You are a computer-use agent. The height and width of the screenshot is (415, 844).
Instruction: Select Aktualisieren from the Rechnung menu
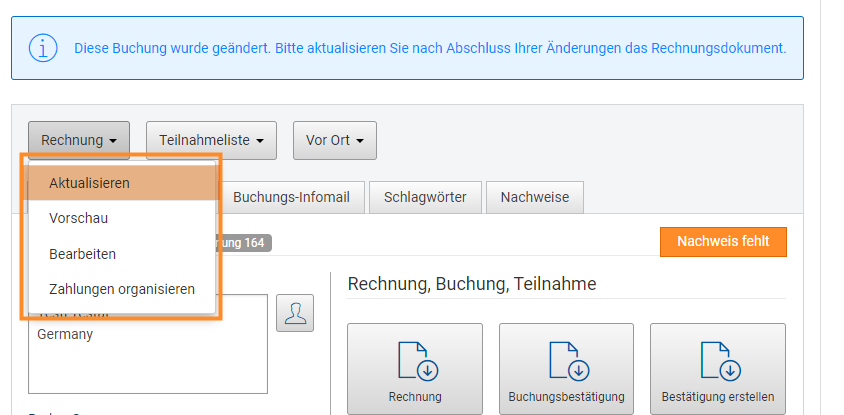coord(120,183)
